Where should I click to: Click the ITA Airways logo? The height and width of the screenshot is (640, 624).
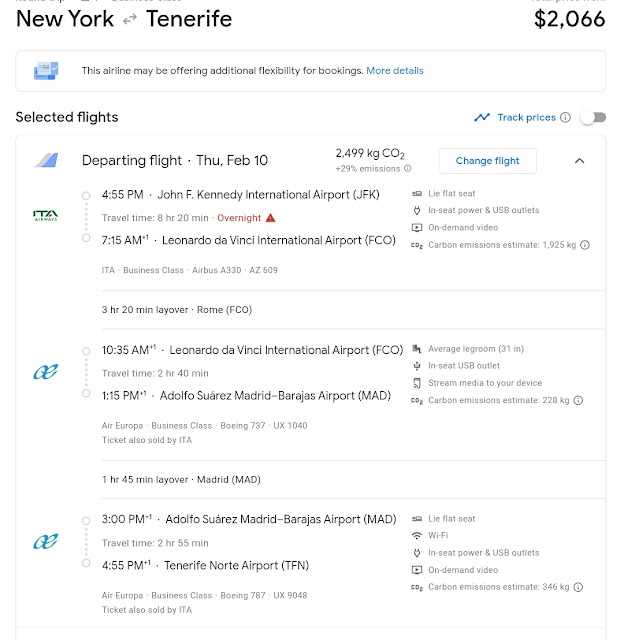(46, 214)
